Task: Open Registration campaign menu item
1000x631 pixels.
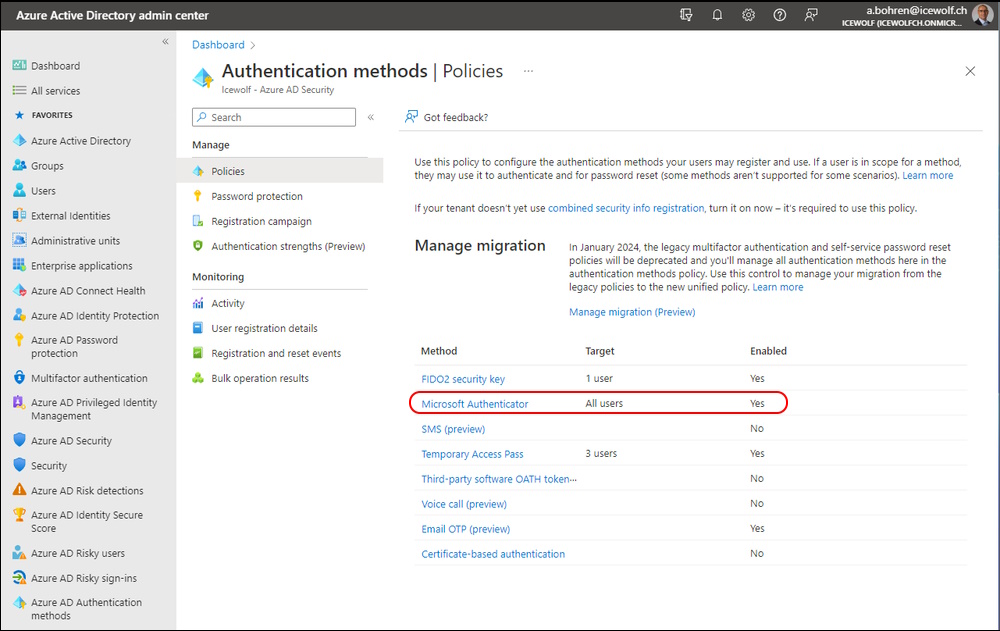Action: click(x=261, y=221)
